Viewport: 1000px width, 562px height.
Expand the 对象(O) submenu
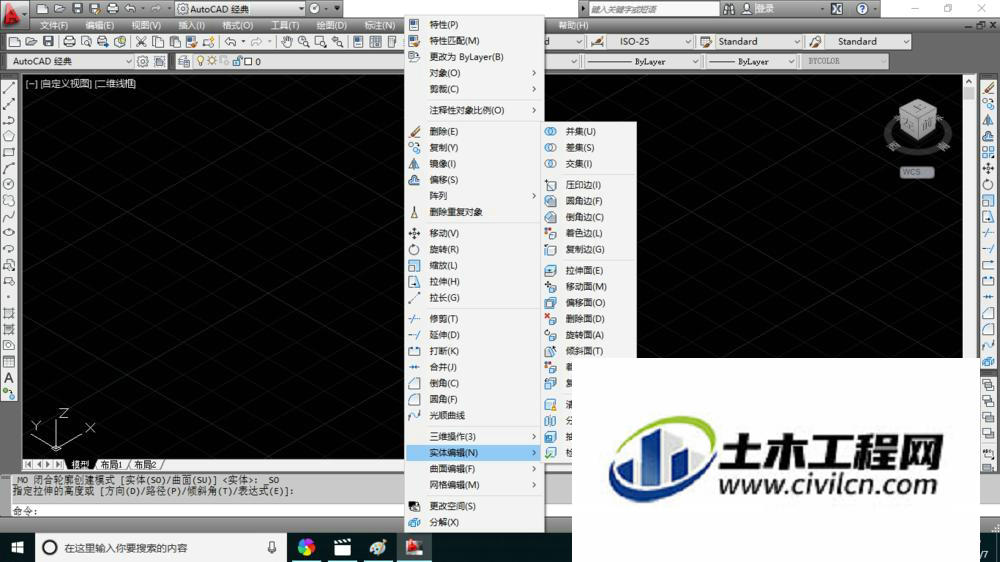tap(474, 73)
